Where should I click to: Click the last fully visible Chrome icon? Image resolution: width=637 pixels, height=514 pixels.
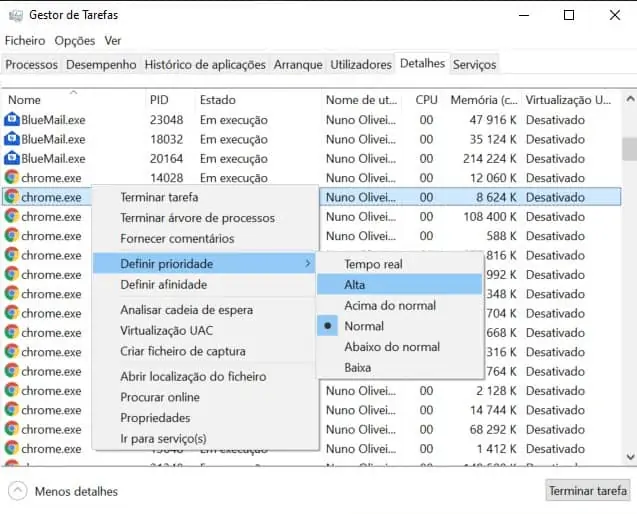coord(12,449)
